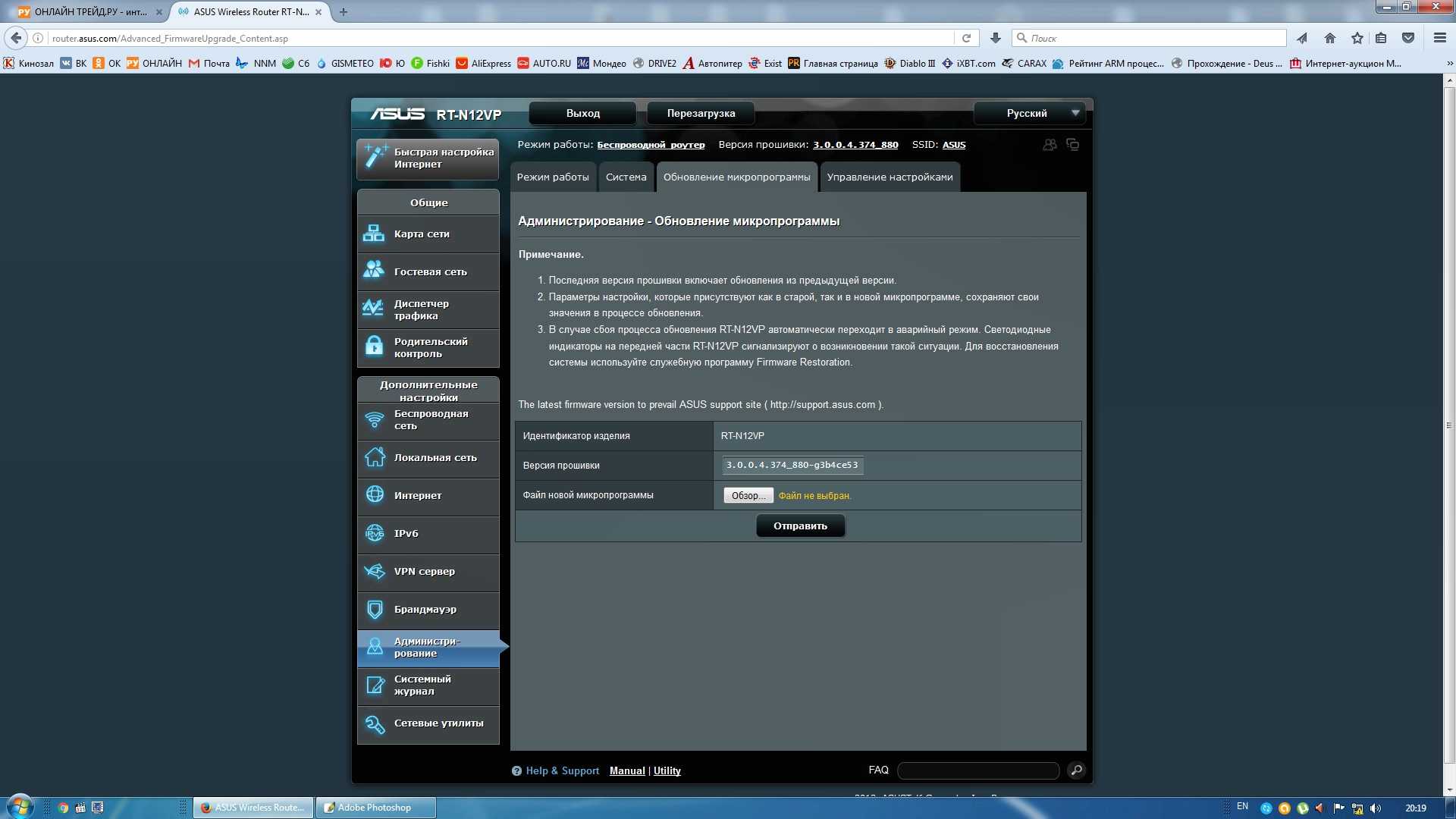Image resolution: width=1456 pixels, height=819 pixels.
Task: Switch to the Управление настройками tab
Action: click(890, 177)
